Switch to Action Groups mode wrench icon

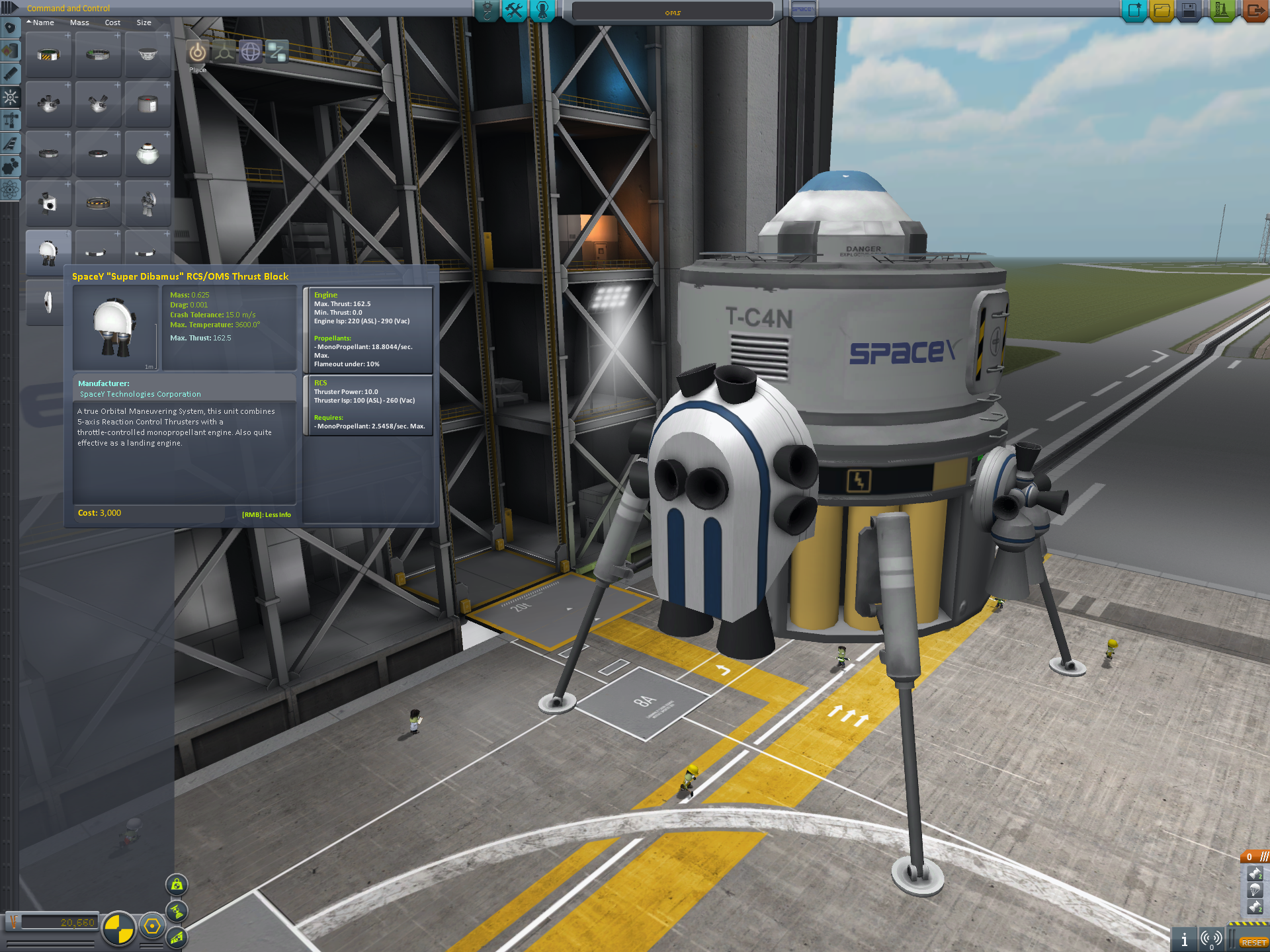(514, 11)
